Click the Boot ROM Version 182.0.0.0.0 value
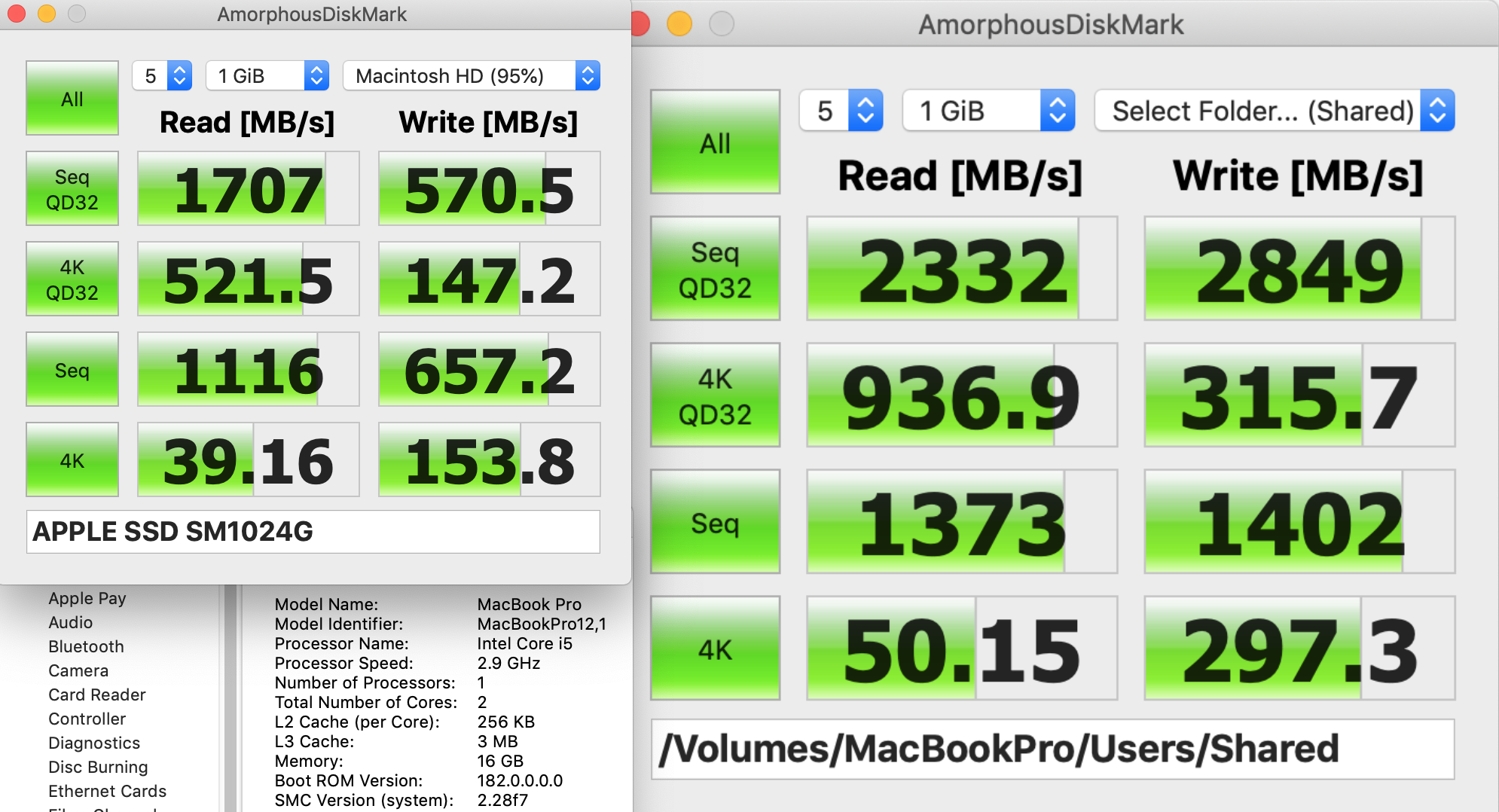This screenshot has width=1499, height=812. click(521, 780)
